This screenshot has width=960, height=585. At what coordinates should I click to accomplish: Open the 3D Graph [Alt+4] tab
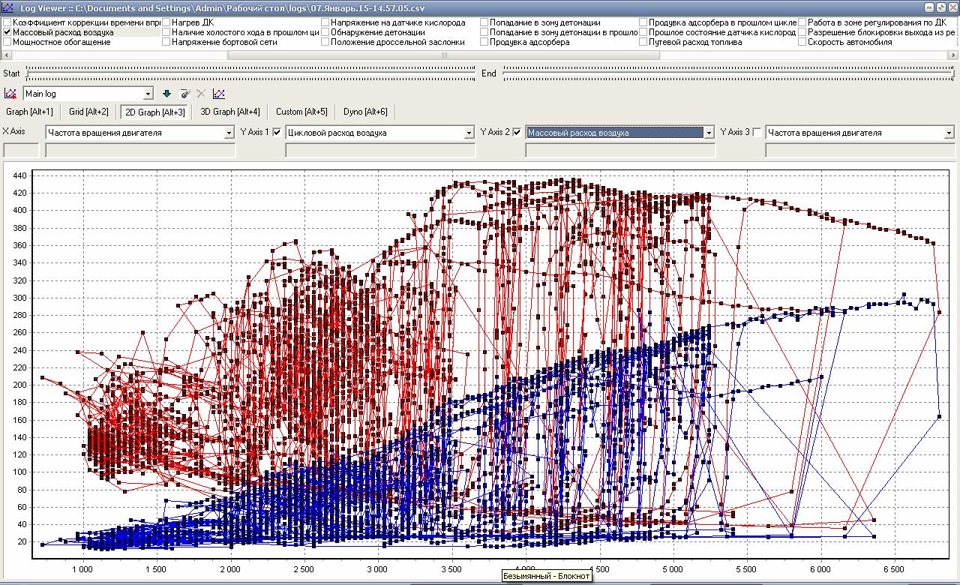[x=230, y=112]
